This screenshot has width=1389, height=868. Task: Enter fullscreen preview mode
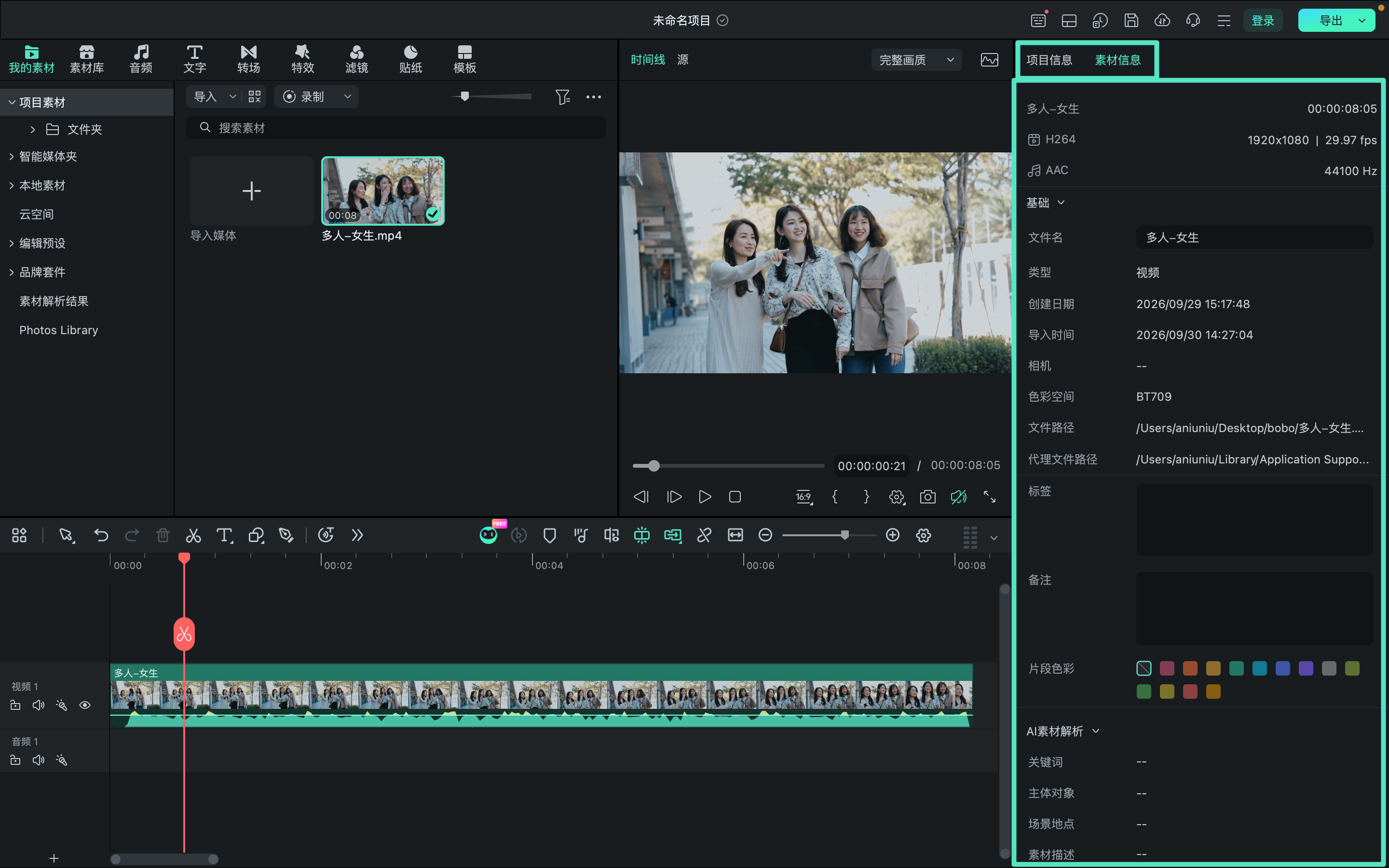[x=990, y=497]
